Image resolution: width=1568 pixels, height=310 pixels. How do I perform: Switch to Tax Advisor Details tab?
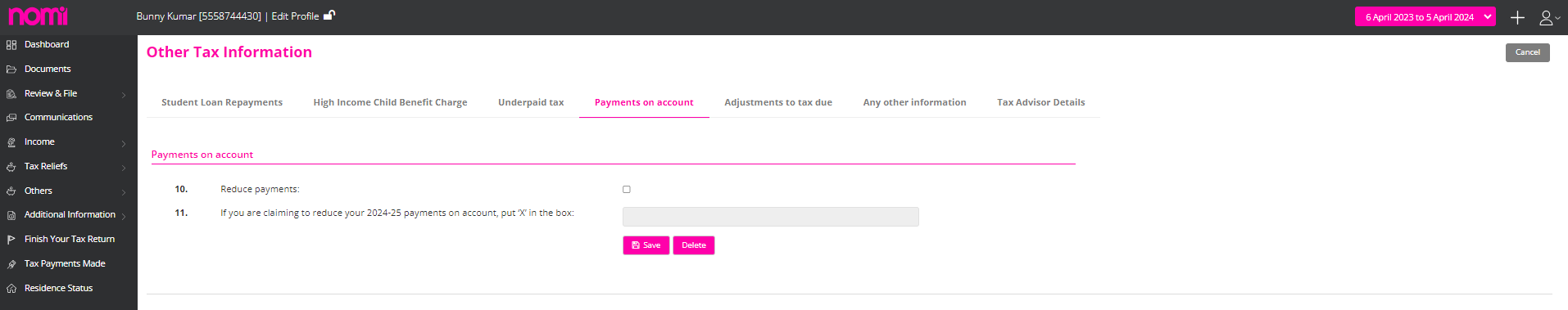[x=1040, y=103]
